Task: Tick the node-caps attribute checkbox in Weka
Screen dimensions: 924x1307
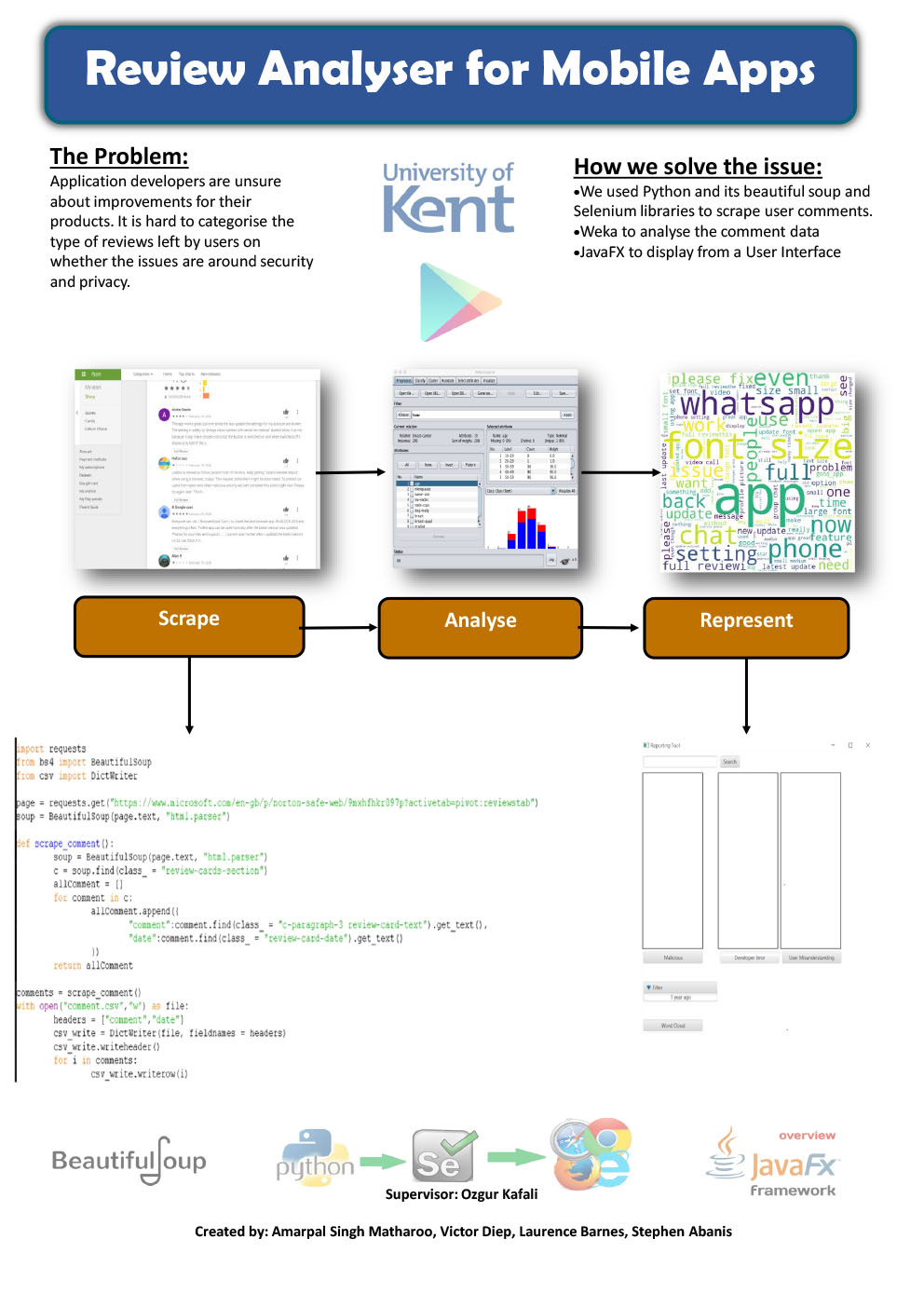Action: [x=410, y=505]
